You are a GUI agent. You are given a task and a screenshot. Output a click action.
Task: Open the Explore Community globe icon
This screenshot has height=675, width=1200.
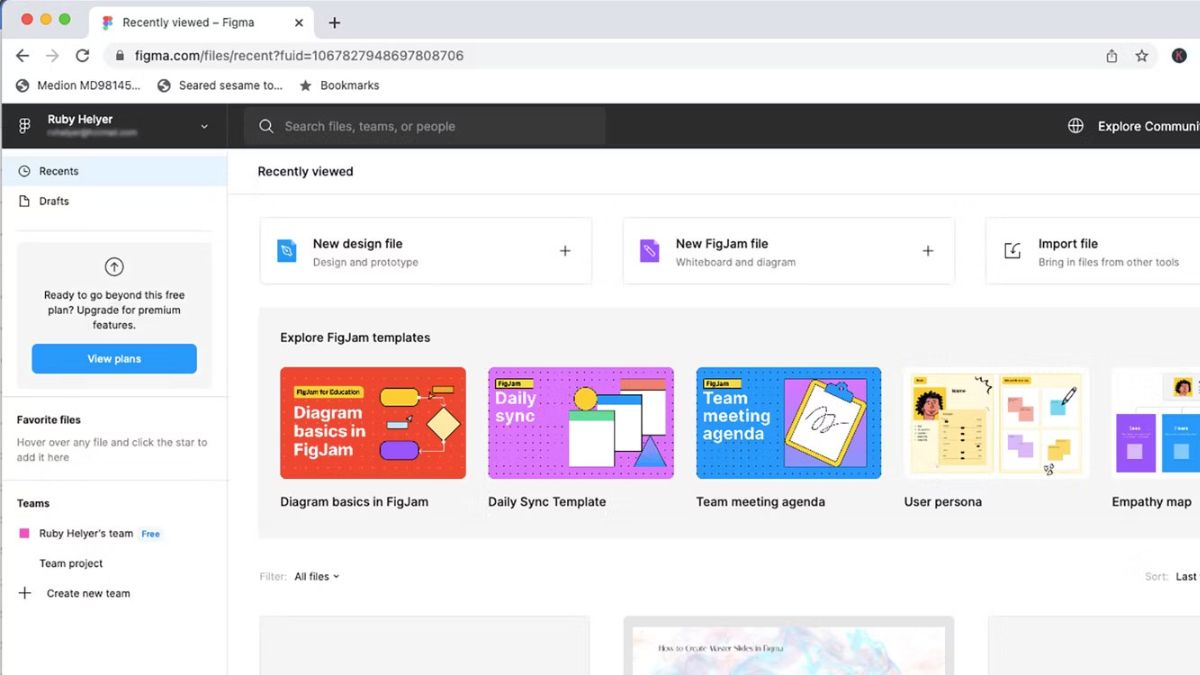tap(1075, 126)
